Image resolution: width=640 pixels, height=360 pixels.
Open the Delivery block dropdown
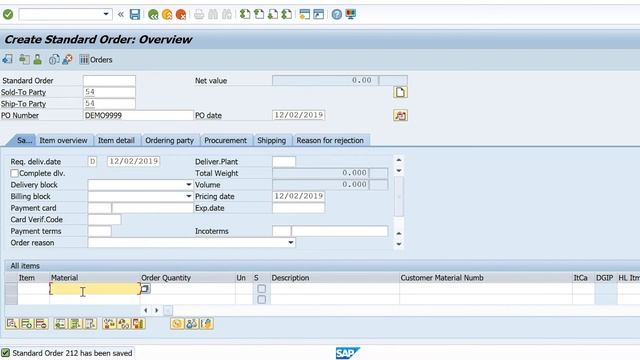[x=189, y=185]
